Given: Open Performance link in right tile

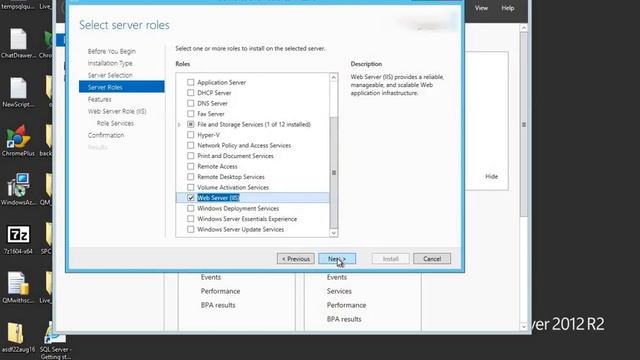Looking at the screenshot, I should coord(346,305).
